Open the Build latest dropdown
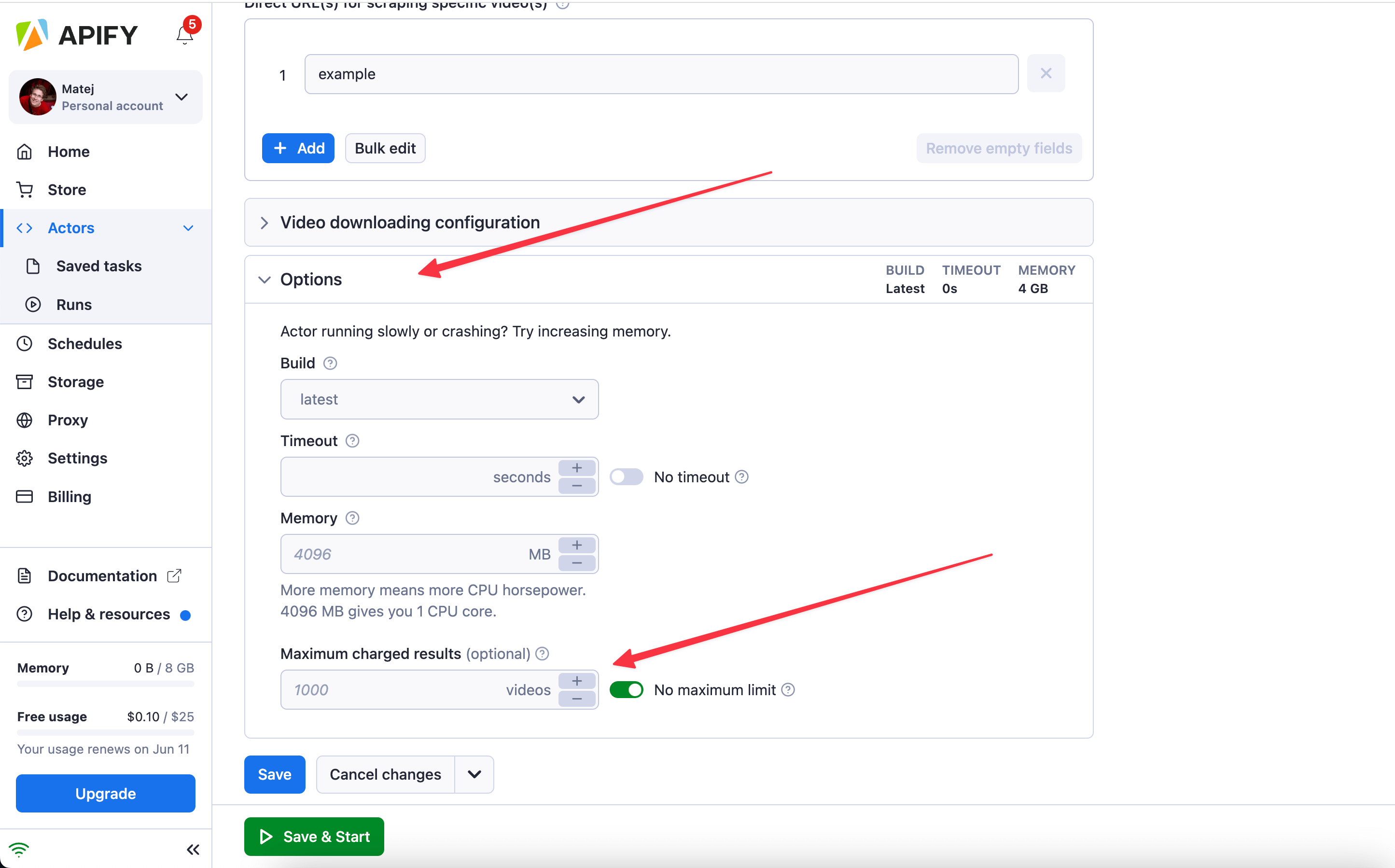1395x868 pixels. (439, 400)
